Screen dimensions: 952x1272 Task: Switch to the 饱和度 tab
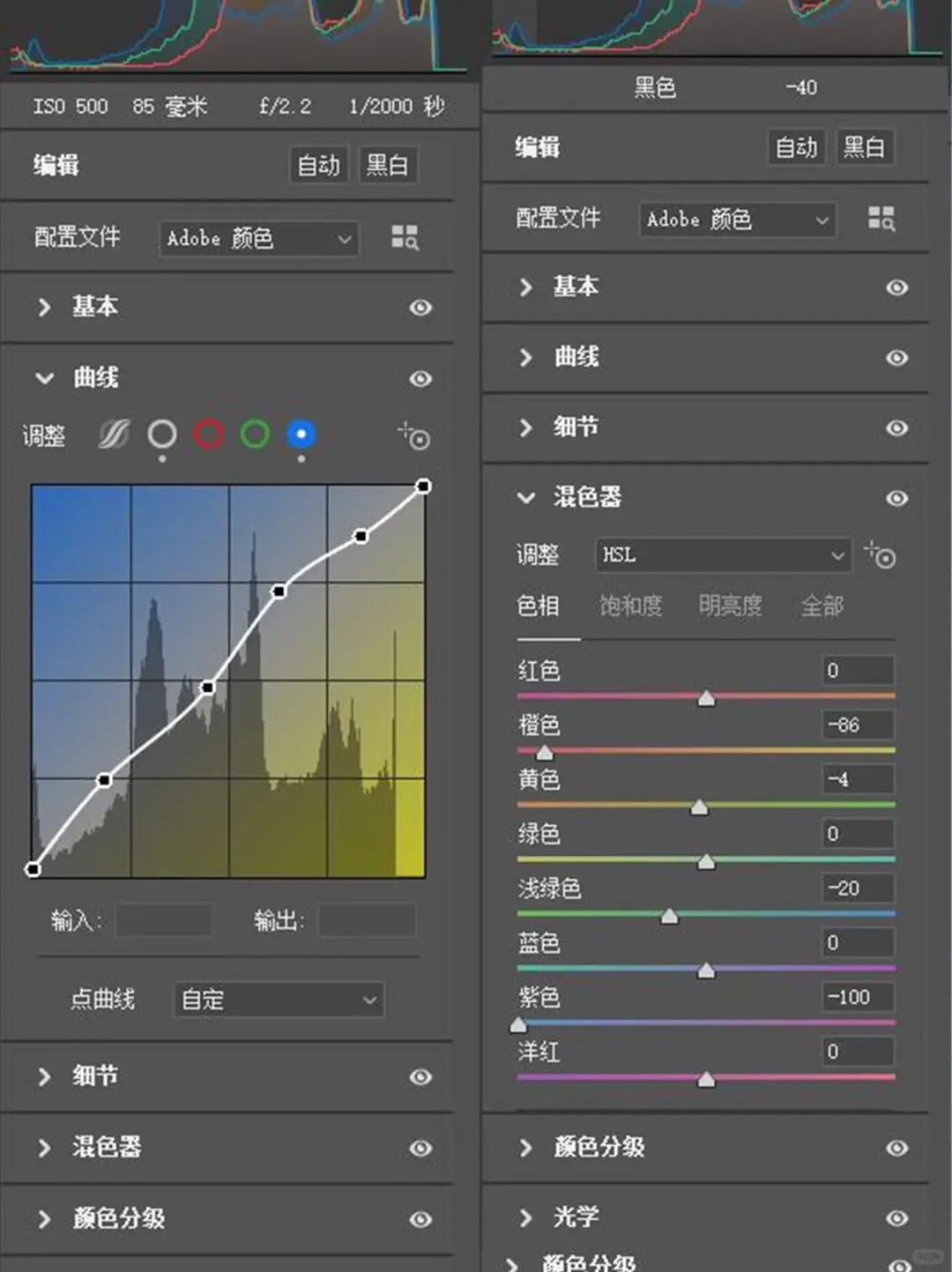[x=630, y=606]
